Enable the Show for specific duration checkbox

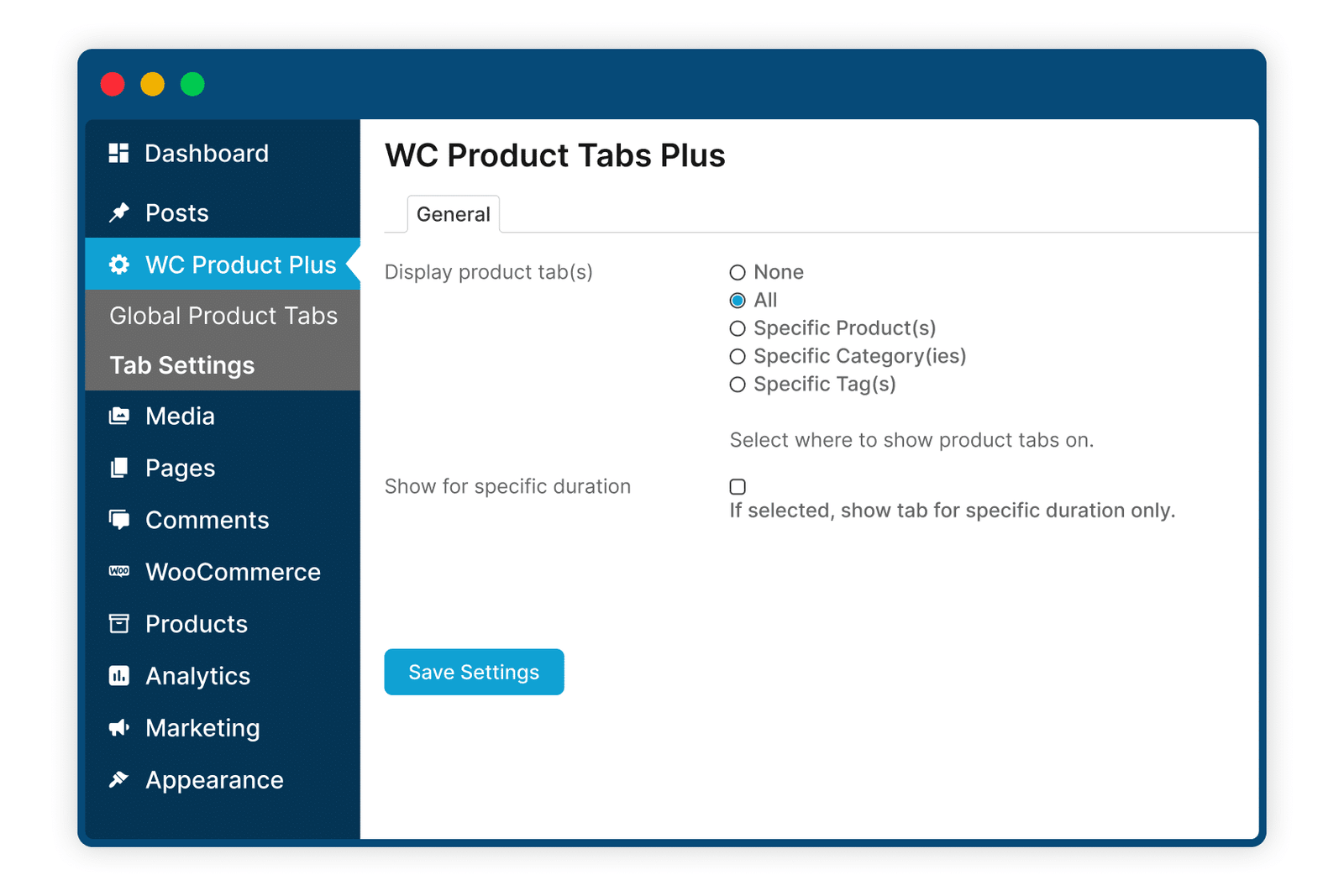point(738,486)
